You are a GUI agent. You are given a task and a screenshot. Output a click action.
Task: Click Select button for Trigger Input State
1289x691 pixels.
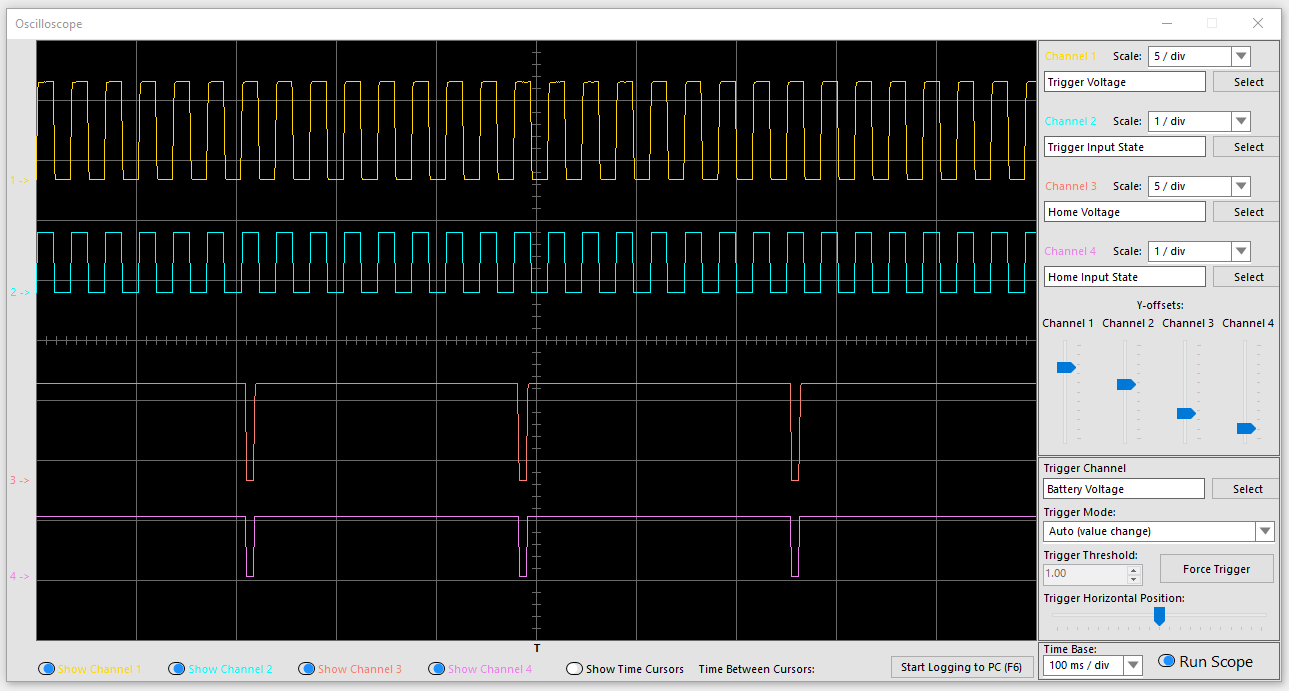pyautogui.click(x=1247, y=147)
